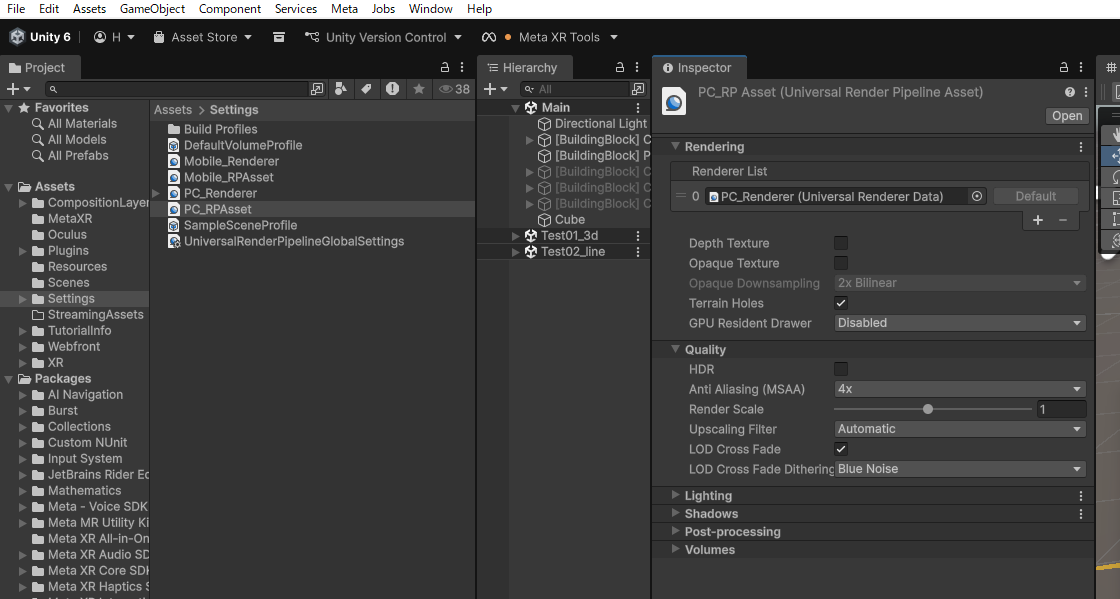Open the Rendering section options menu
Image resolution: width=1120 pixels, height=599 pixels.
pyautogui.click(x=1081, y=146)
